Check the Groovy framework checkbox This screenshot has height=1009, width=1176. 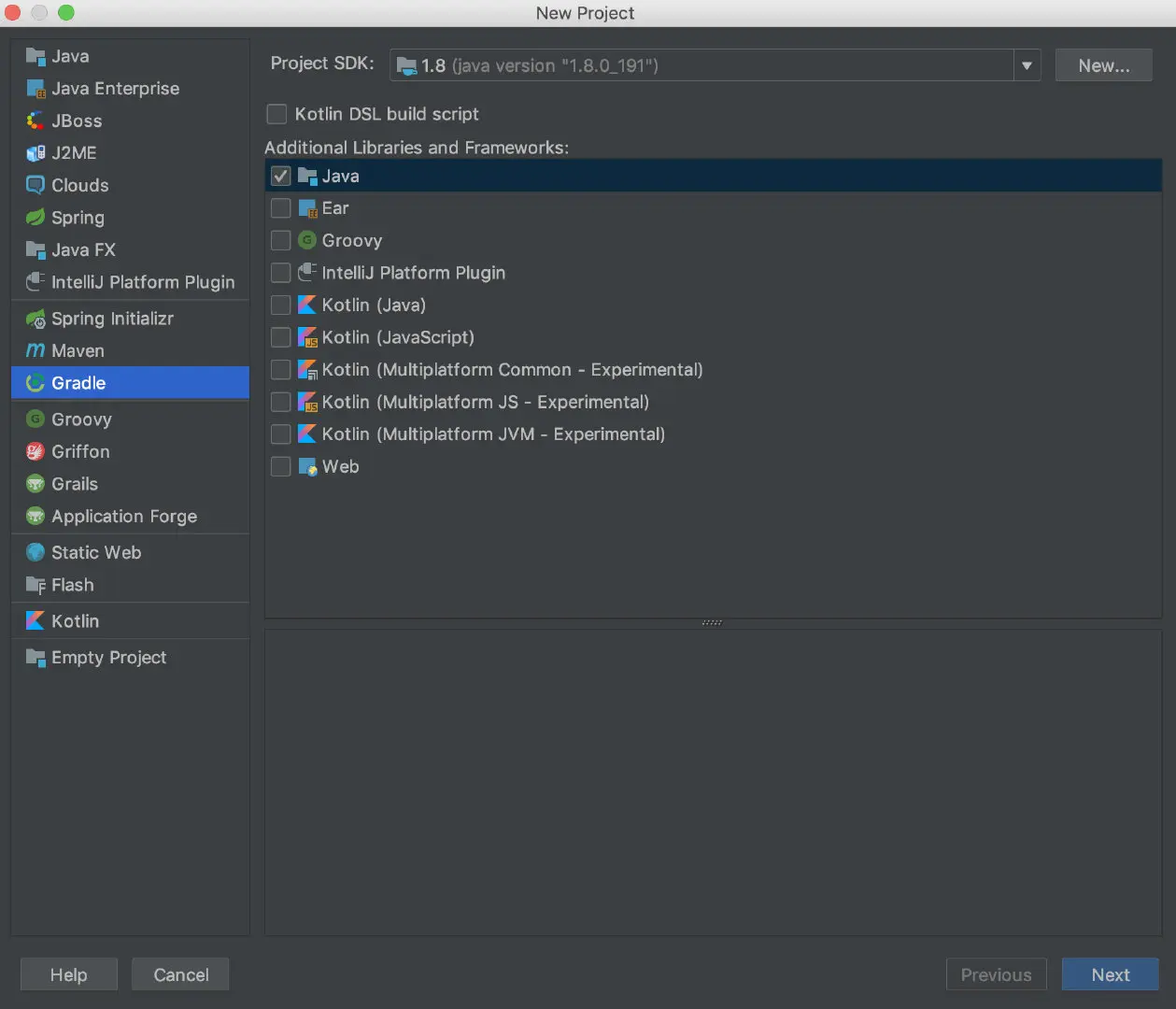(280, 240)
